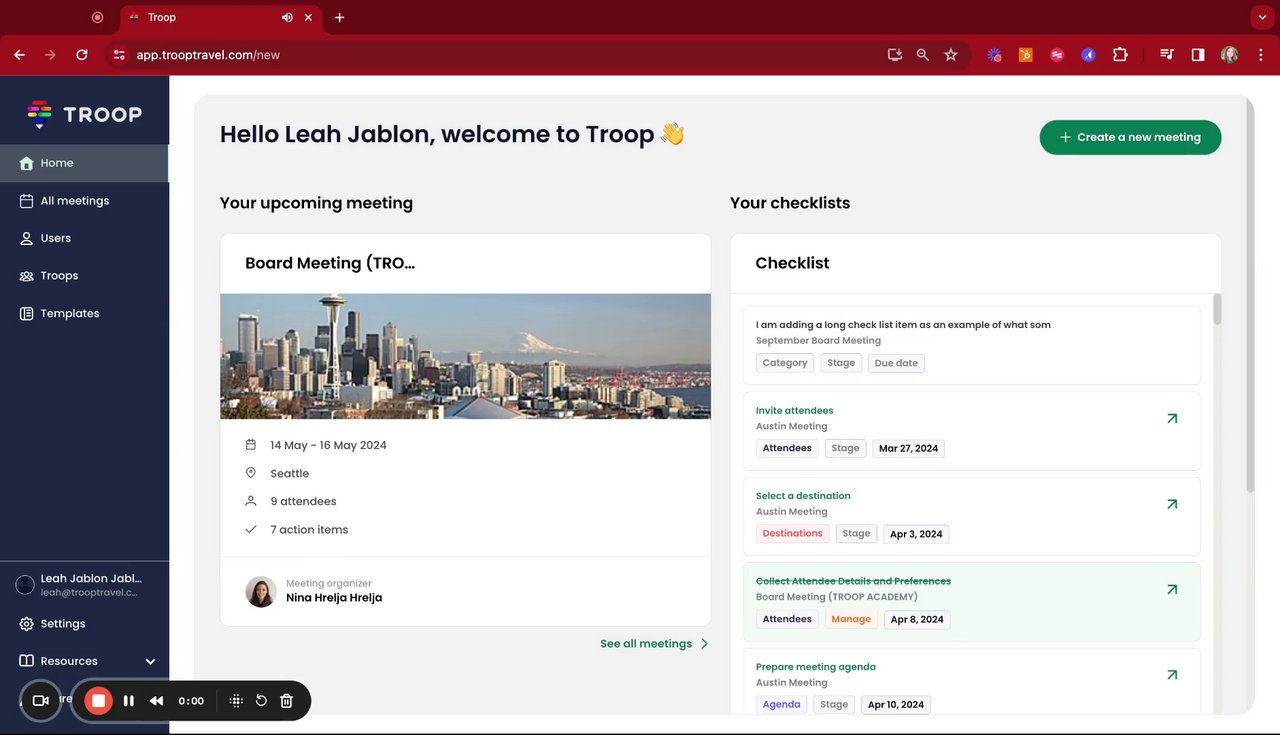Open Prepare meeting agenda arrow icon
This screenshot has width=1280, height=735.
tap(1172, 675)
